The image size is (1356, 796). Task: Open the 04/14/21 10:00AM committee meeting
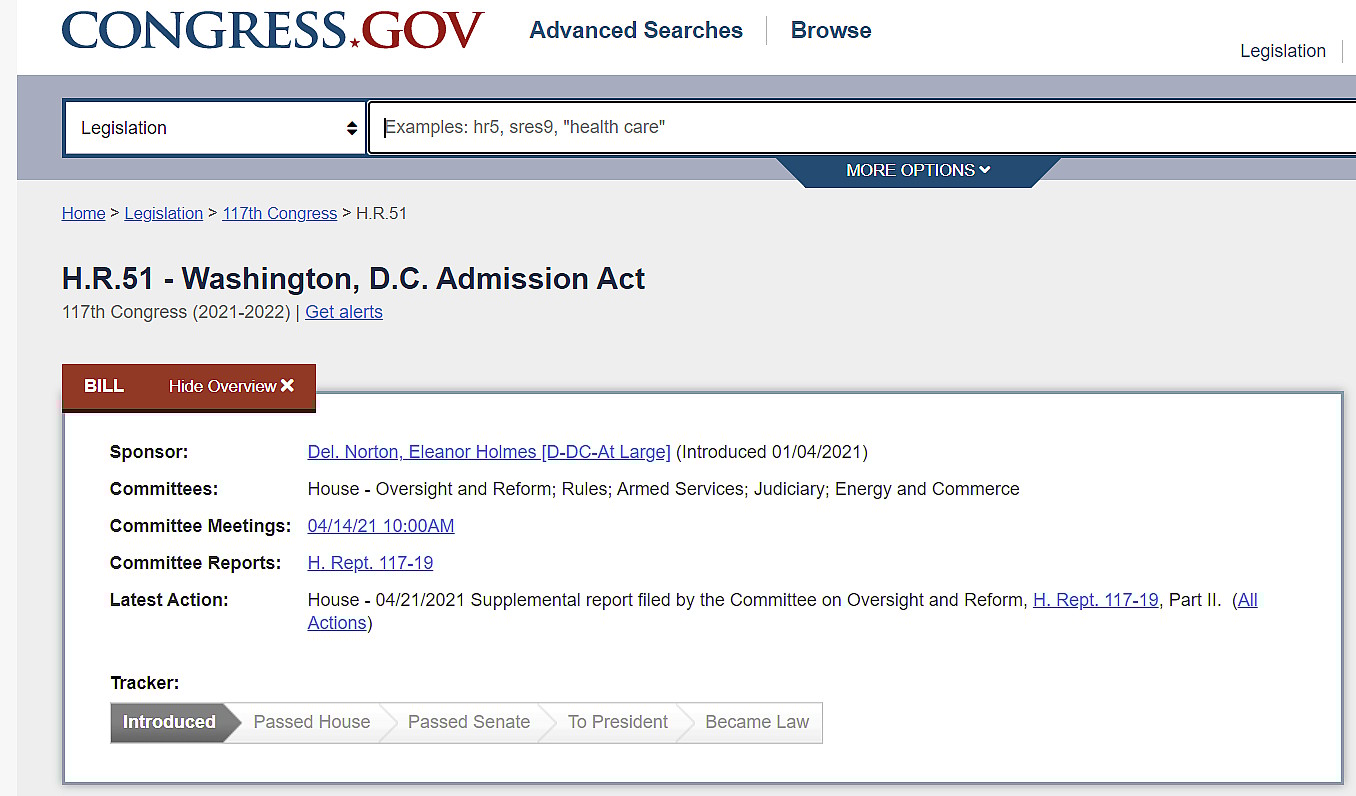(380, 526)
